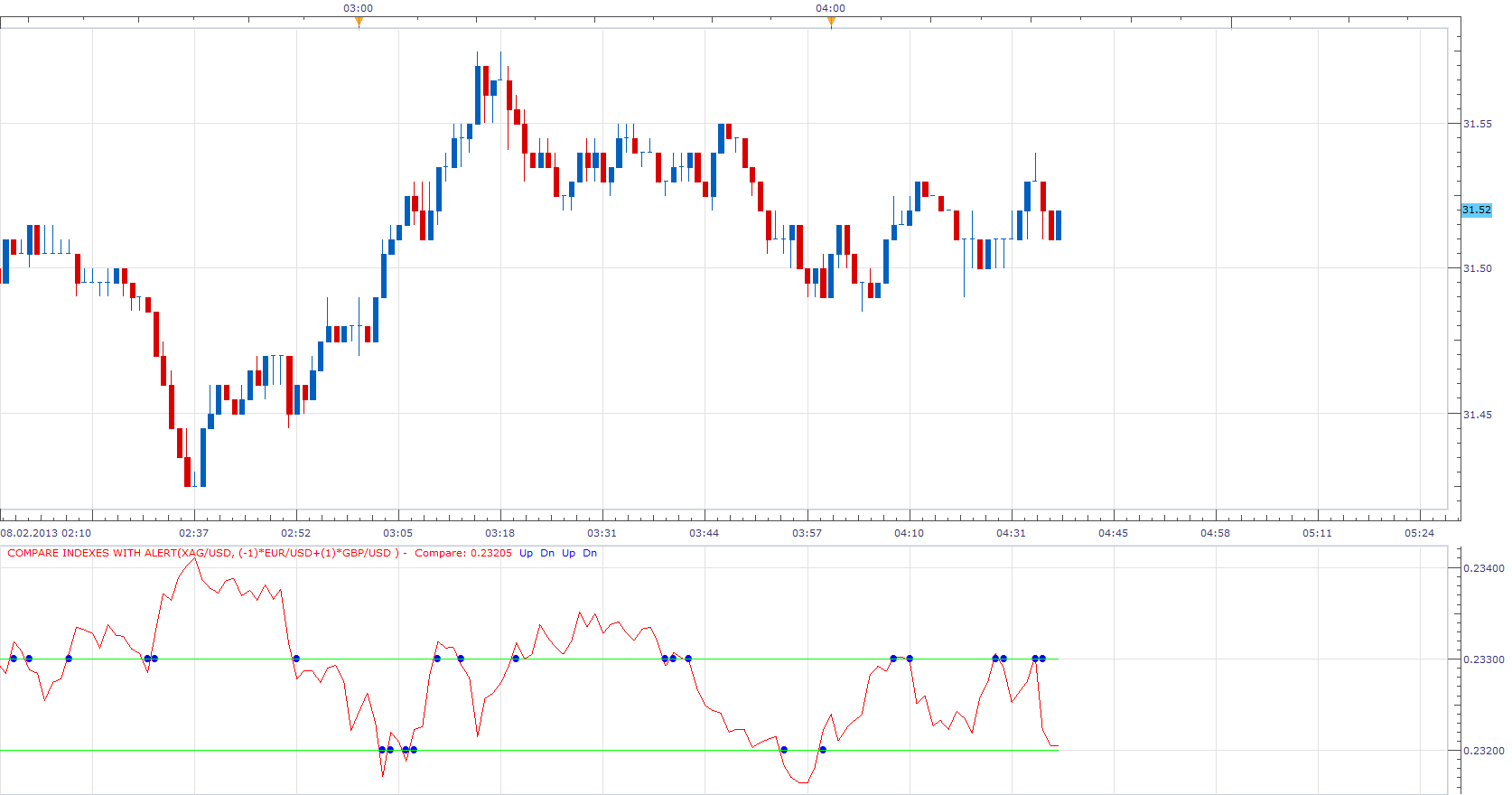1512x795 pixels.
Task: Select the highlighted 31.52 current price tag
Action: [x=1477, y=210]
